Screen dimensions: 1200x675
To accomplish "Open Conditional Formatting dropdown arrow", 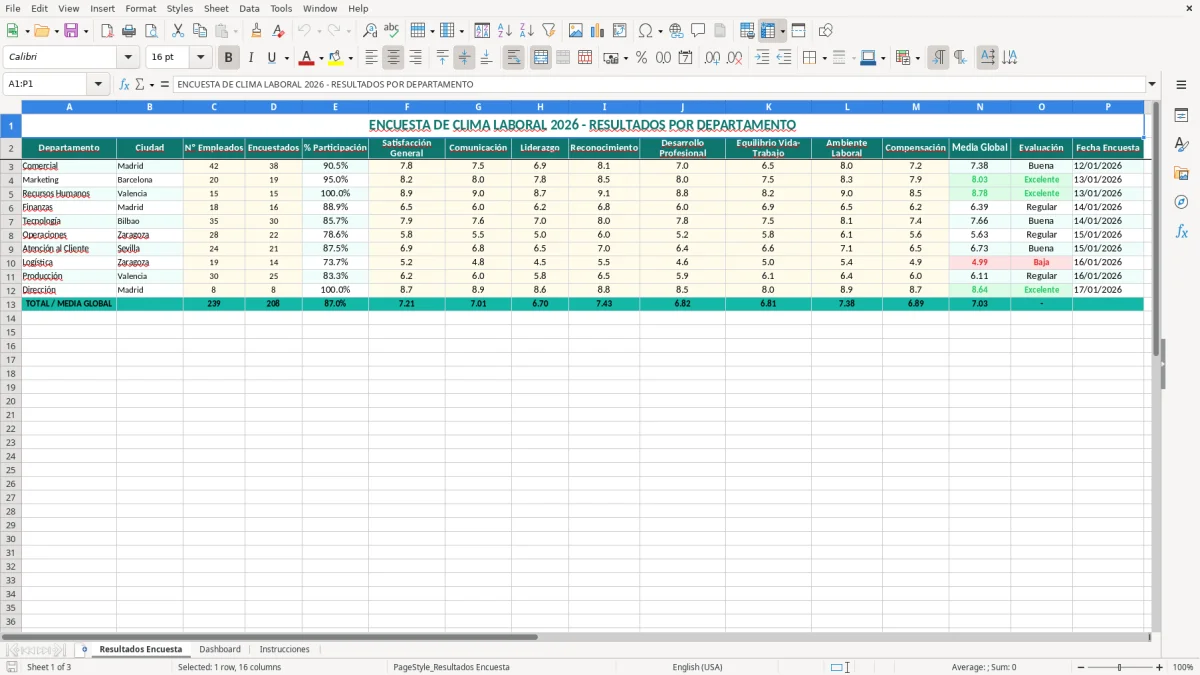I will tap(917, 58).
